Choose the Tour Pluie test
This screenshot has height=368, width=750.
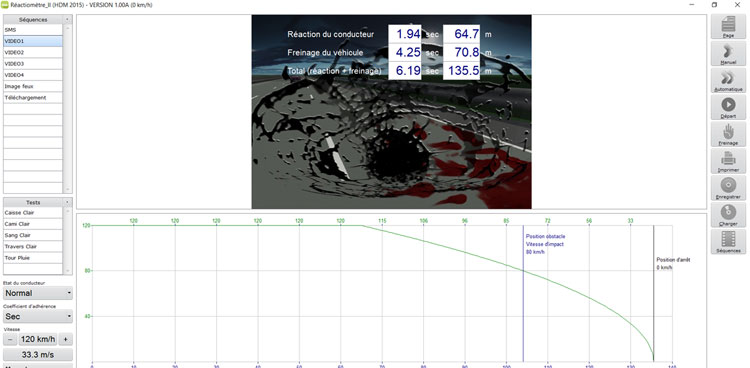(33, 258)
